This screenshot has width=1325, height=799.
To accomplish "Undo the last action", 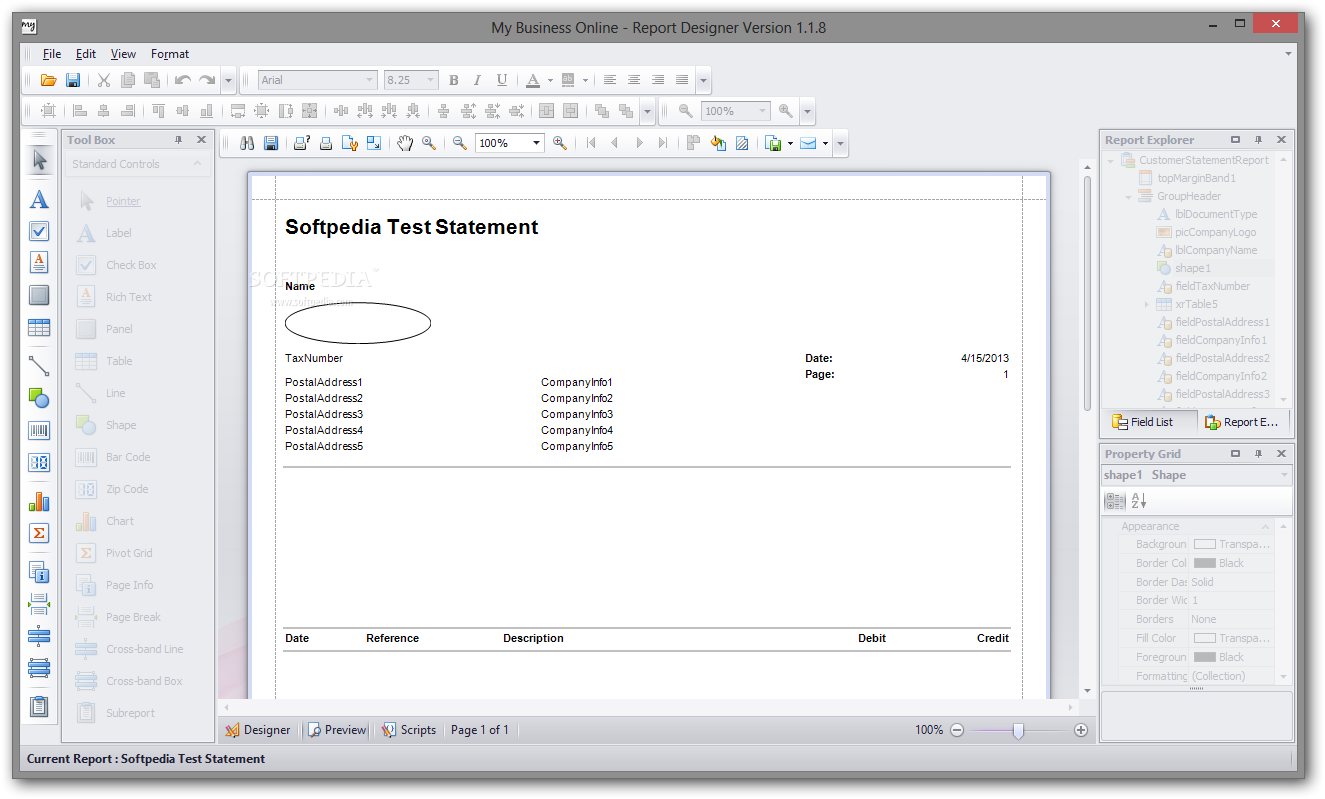I will [x=183, y=80].
